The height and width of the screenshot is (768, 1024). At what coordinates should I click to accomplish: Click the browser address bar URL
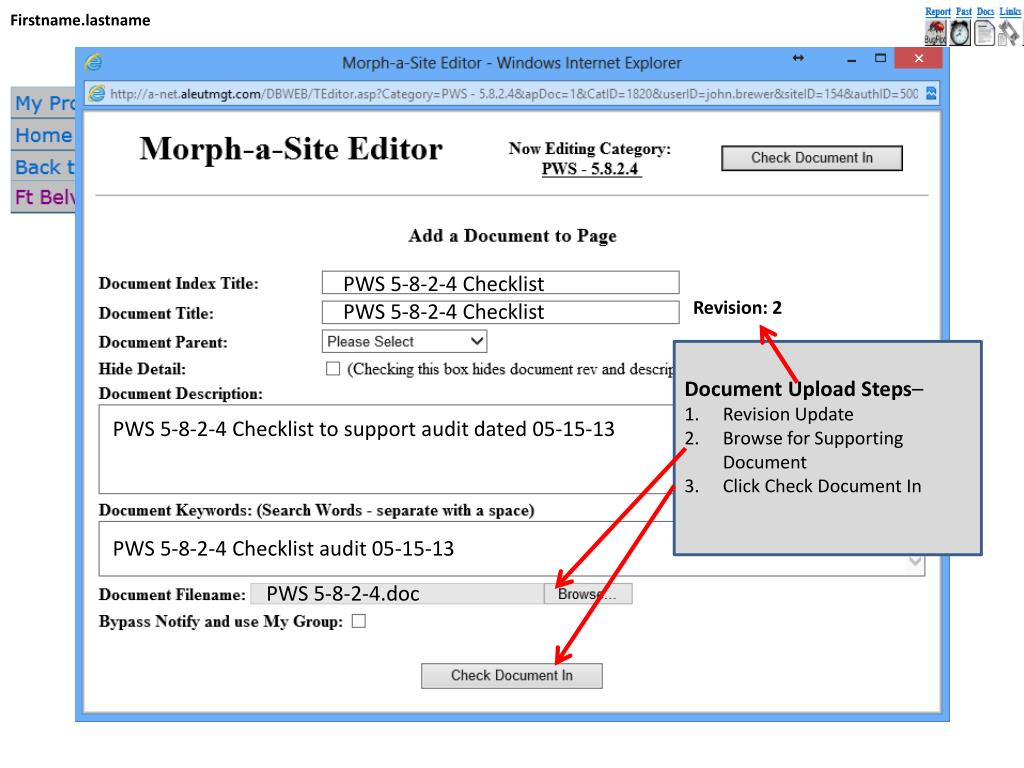514,93
